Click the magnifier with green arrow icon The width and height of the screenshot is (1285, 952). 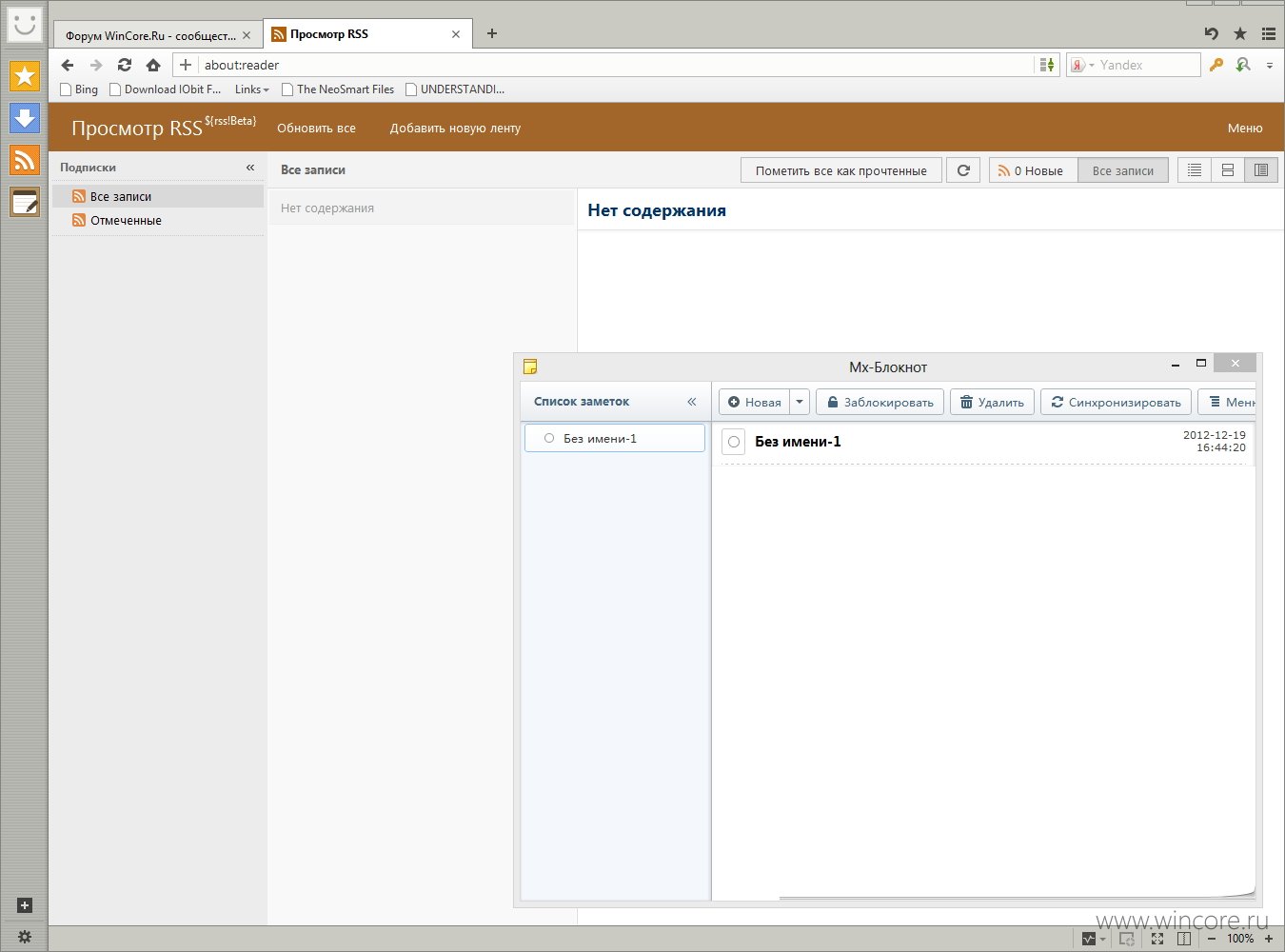point(1243,65)
